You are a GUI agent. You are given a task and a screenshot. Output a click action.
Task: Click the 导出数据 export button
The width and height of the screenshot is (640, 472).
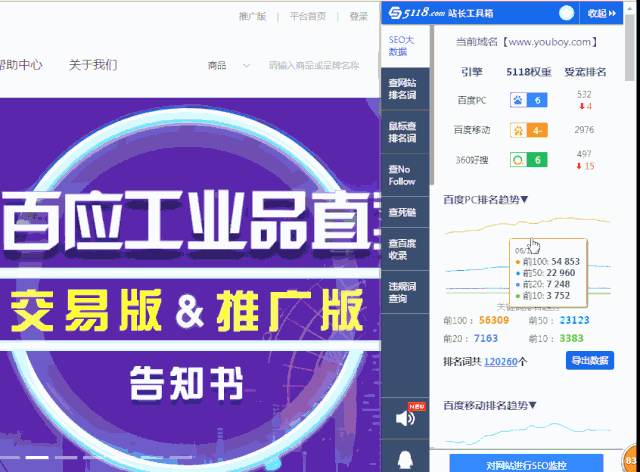coord(590,361)
